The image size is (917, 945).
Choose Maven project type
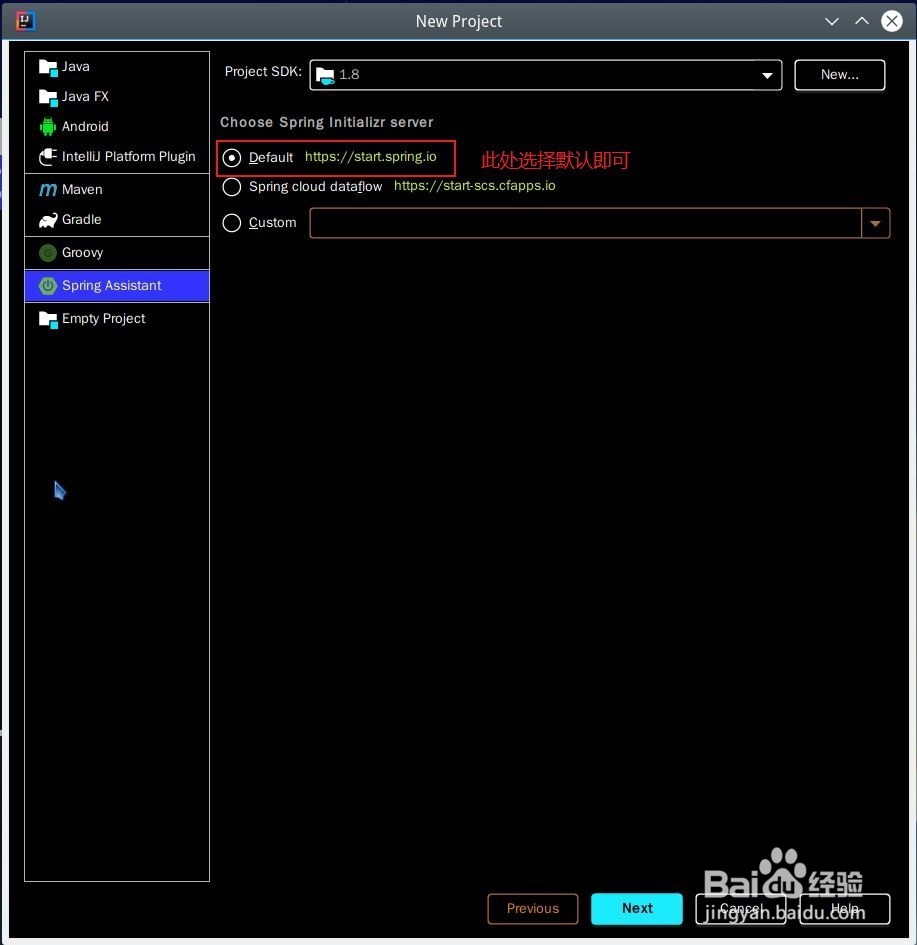coord(117,190)
